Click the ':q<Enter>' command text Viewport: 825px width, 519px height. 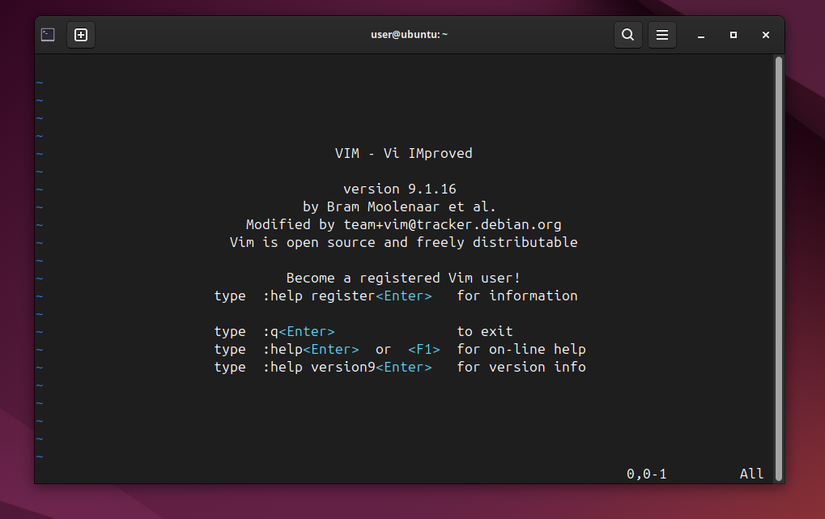(x=299, y=332)
